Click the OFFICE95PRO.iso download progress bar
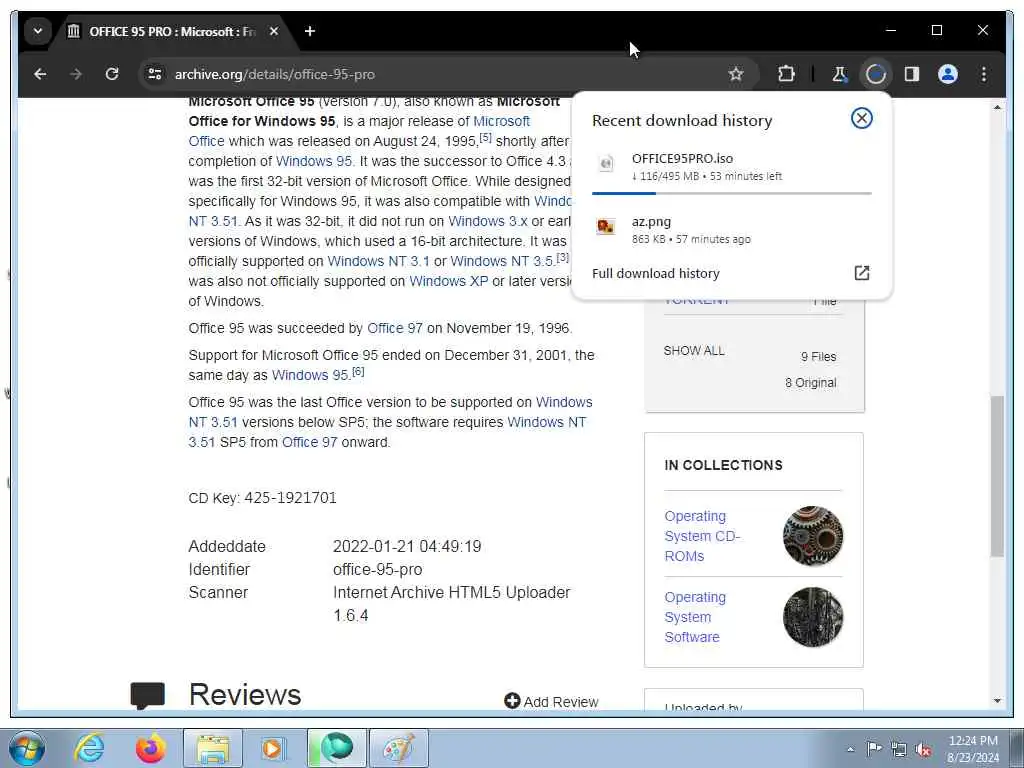The image size is (1024, 768). click(x=731, y=193)
